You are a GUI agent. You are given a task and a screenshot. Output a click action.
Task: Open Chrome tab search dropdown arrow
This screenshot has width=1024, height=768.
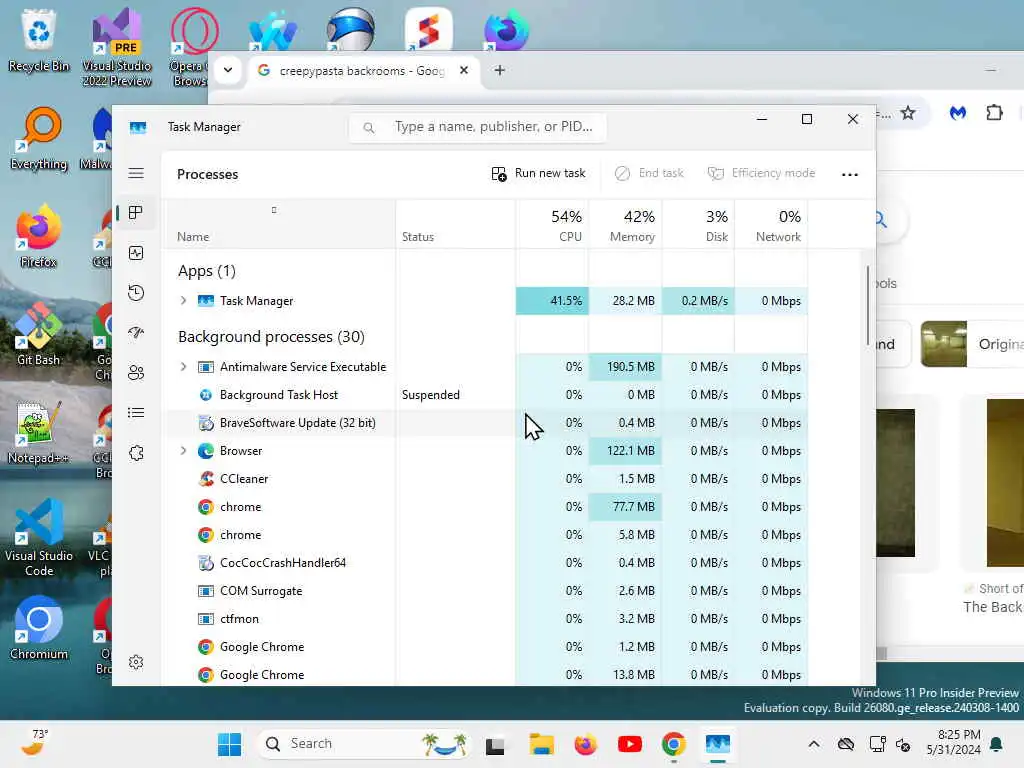tap(228, 70)
